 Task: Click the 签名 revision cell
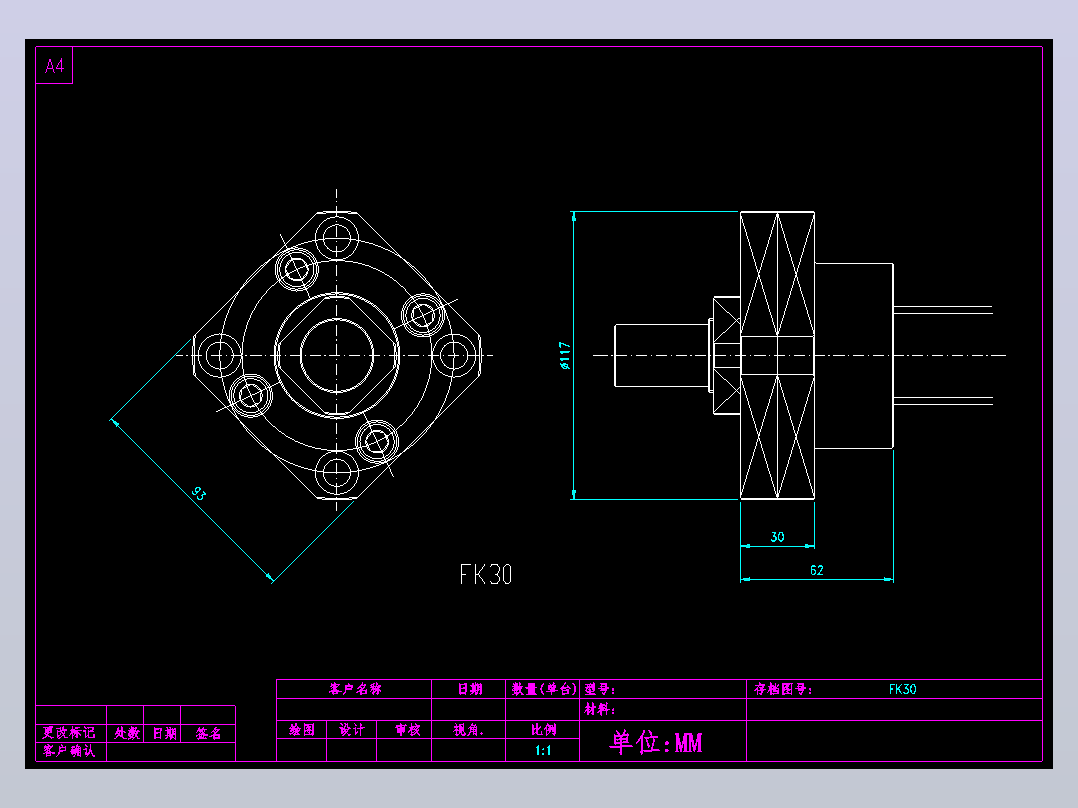point(208,733)
